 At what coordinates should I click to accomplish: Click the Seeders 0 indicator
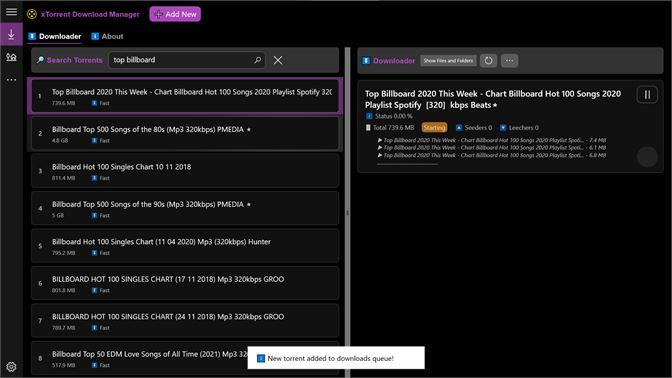click(x=474, y=128)
